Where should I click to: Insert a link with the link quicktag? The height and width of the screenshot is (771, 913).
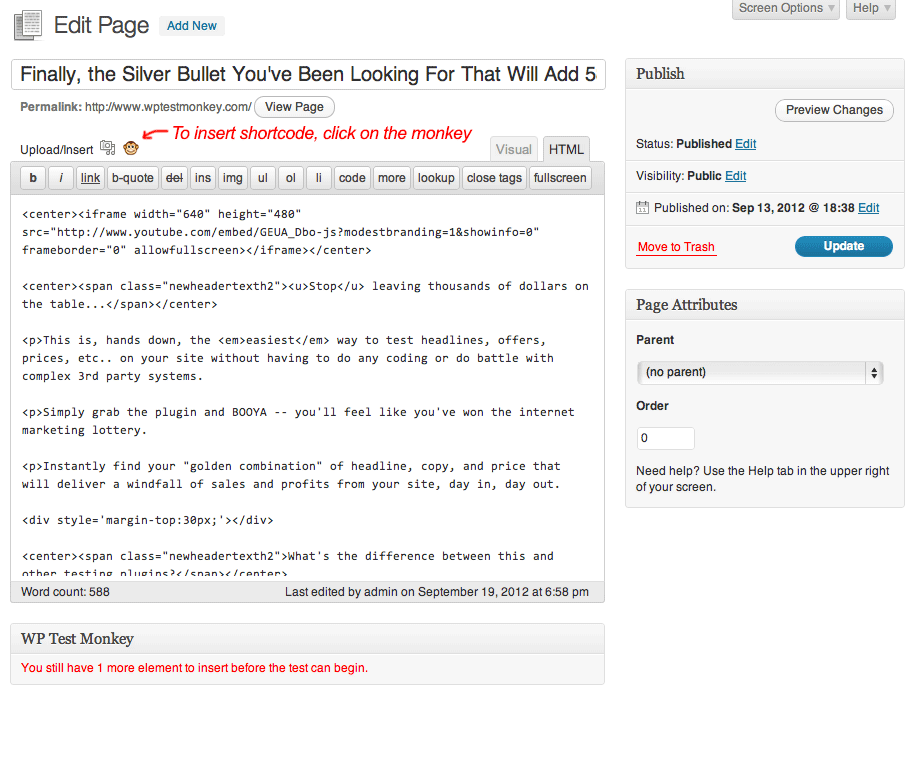[90, 178]
